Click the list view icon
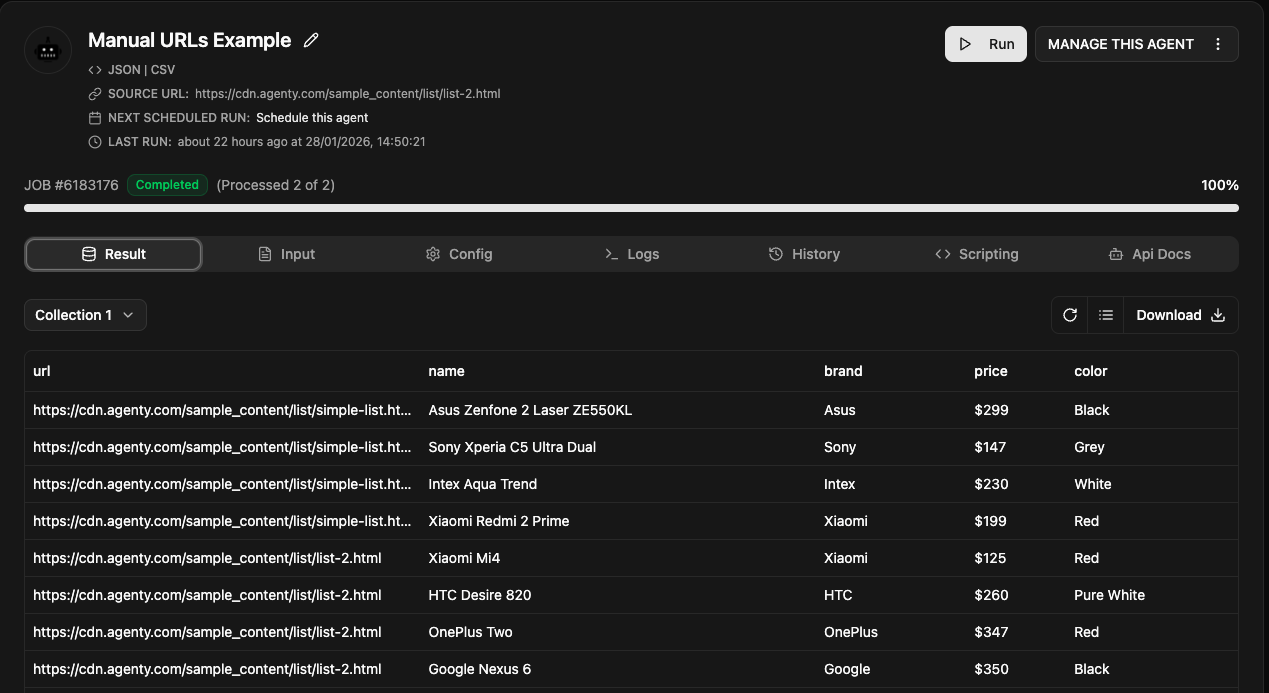Image resolution: width=1269 pixels, height=693 pixels. pos(1105,315)
